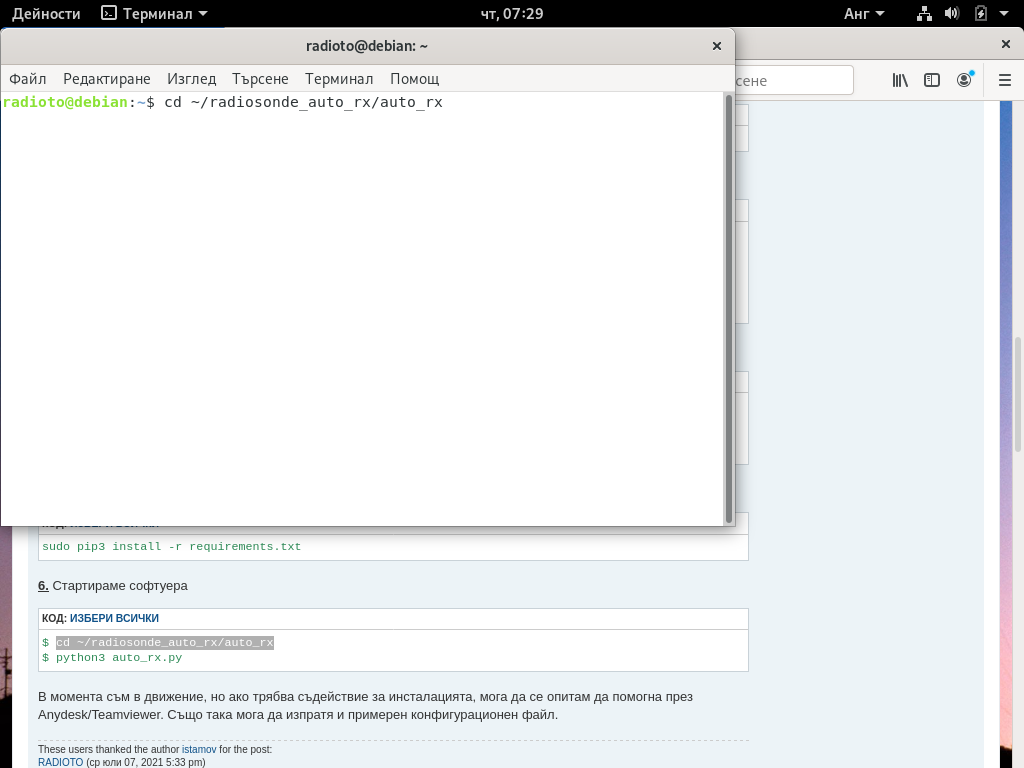This screenshot has width=1024, height=768.
Task: Click sudo pip3 install -r requirements.txt code
Action: (x=172, y=547)
